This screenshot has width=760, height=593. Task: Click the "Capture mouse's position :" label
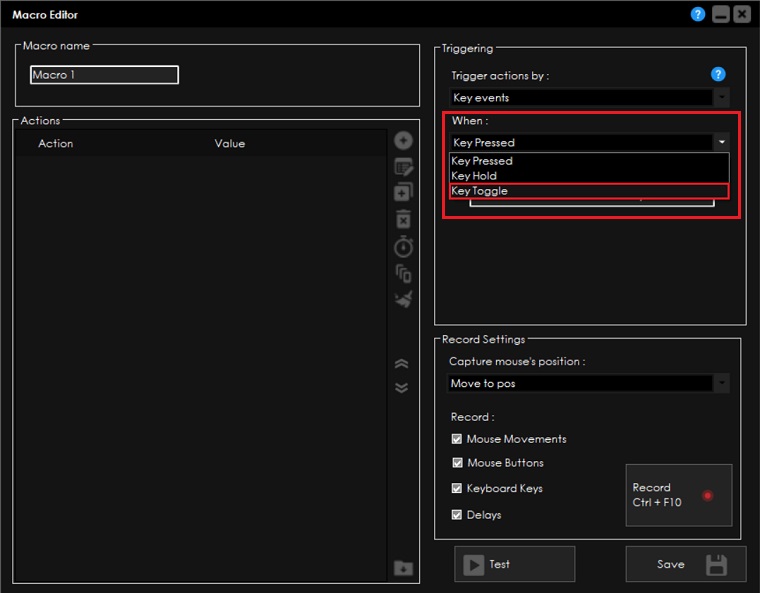point(517,361)
